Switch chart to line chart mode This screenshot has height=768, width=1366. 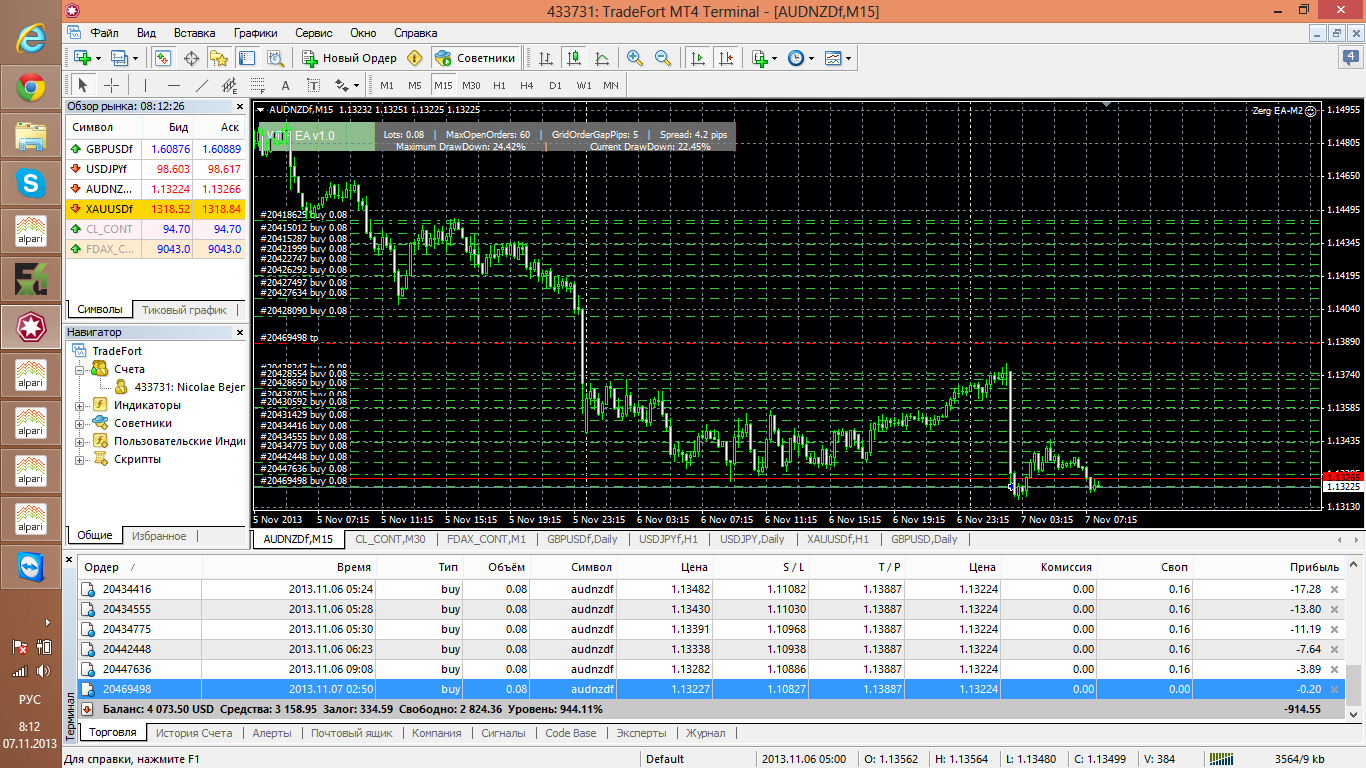(602, 58)
